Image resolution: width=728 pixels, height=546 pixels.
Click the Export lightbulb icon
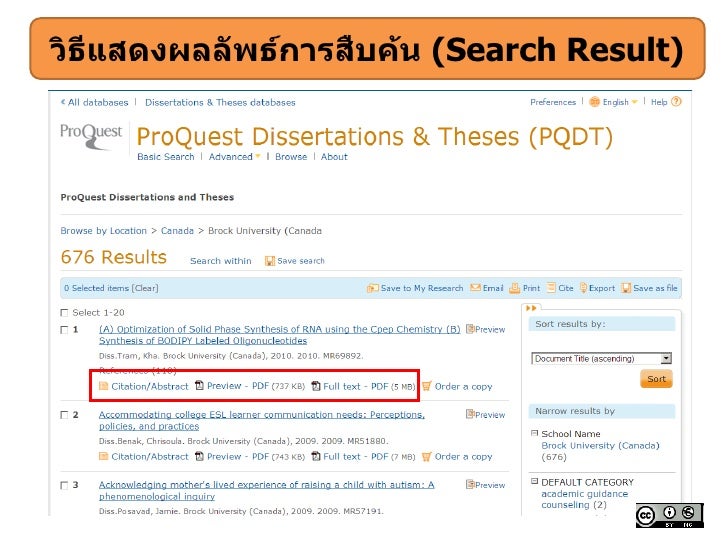click(584, 288)
